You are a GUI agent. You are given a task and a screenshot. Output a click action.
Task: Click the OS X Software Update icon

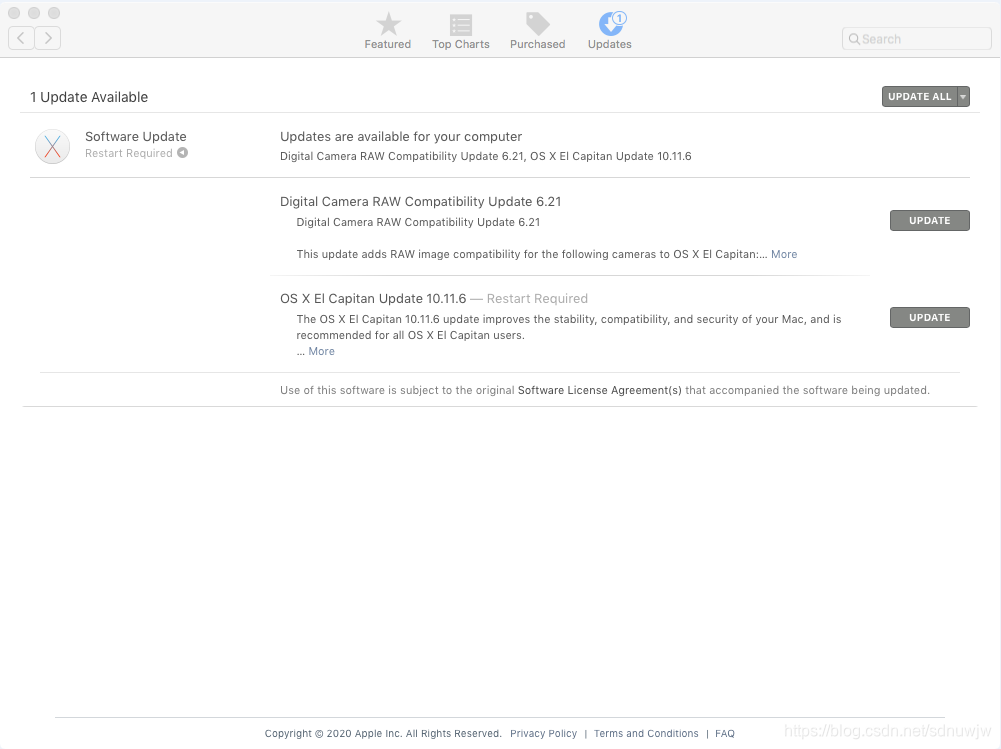52,146
